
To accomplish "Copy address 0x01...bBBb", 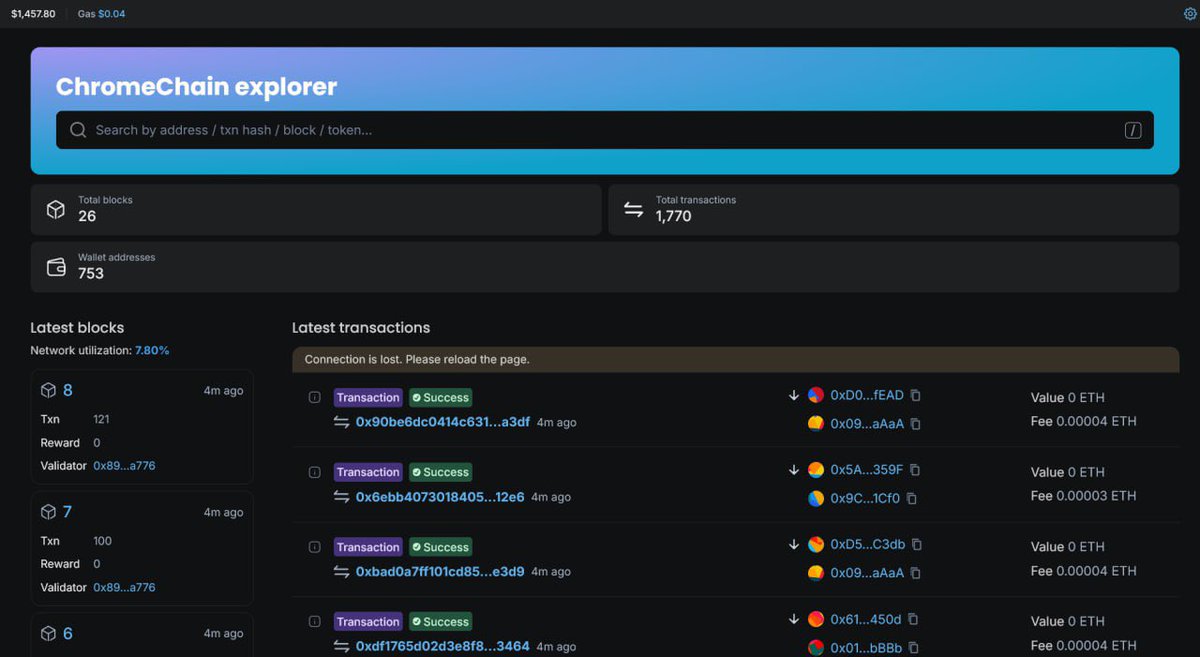I will click(913, 648).
